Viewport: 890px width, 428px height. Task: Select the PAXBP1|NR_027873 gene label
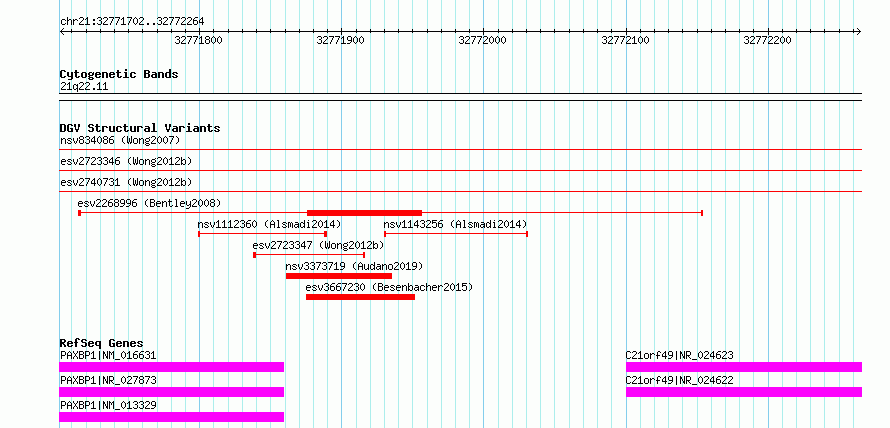pos(108,380)
